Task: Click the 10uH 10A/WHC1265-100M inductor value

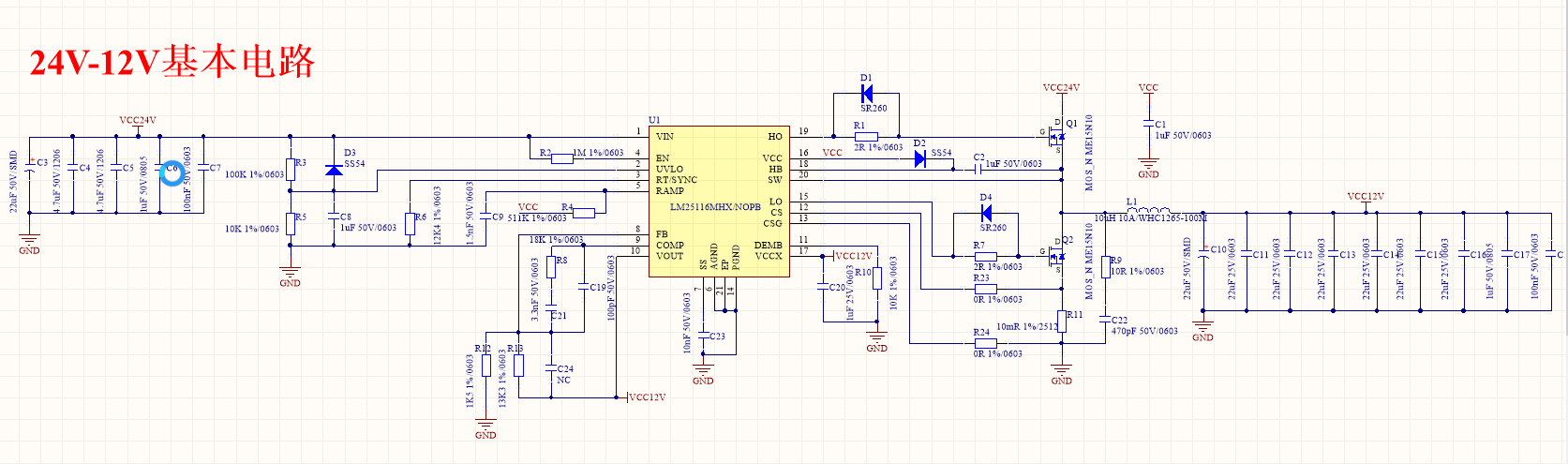Action: point(1150,218)
